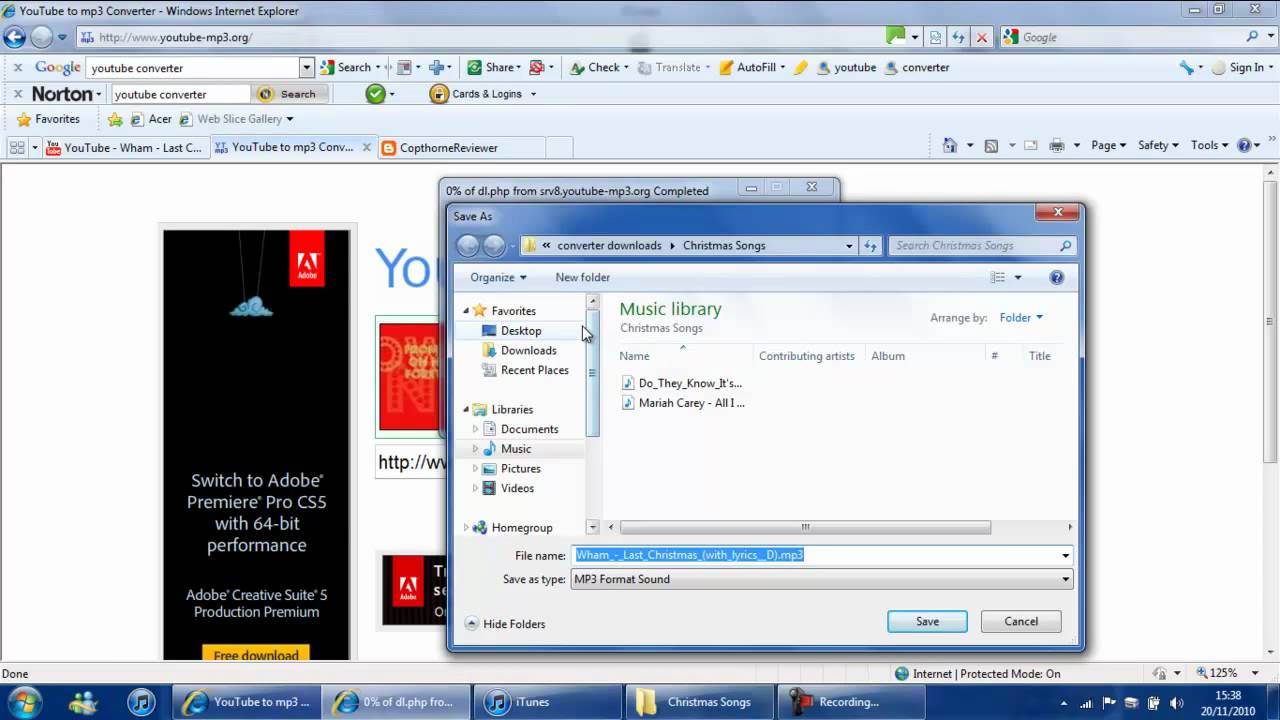Collapse the Libraries tree group

coord(465,410)
